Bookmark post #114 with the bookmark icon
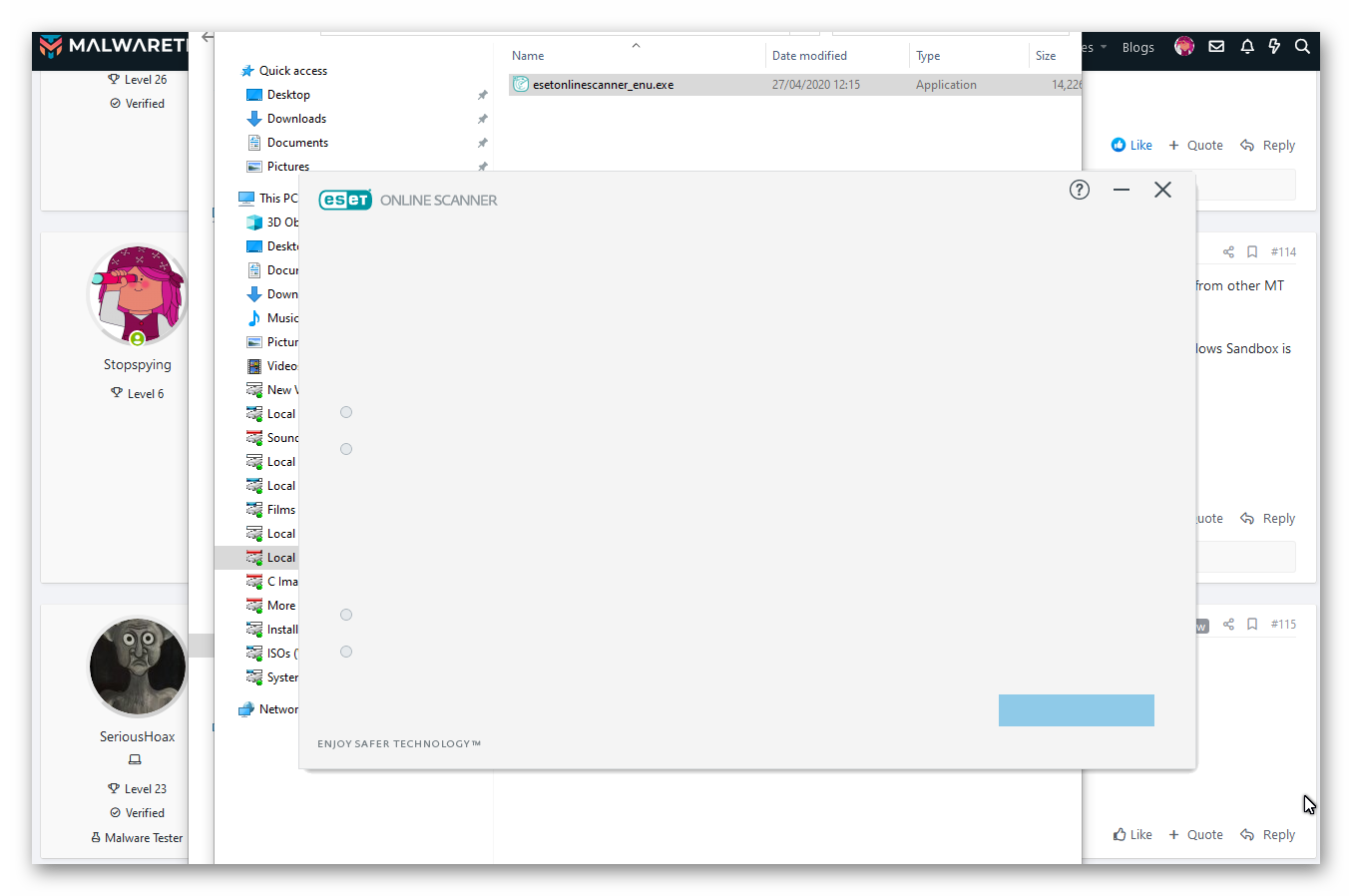The image size is (1352, 896). point(1252,252)
